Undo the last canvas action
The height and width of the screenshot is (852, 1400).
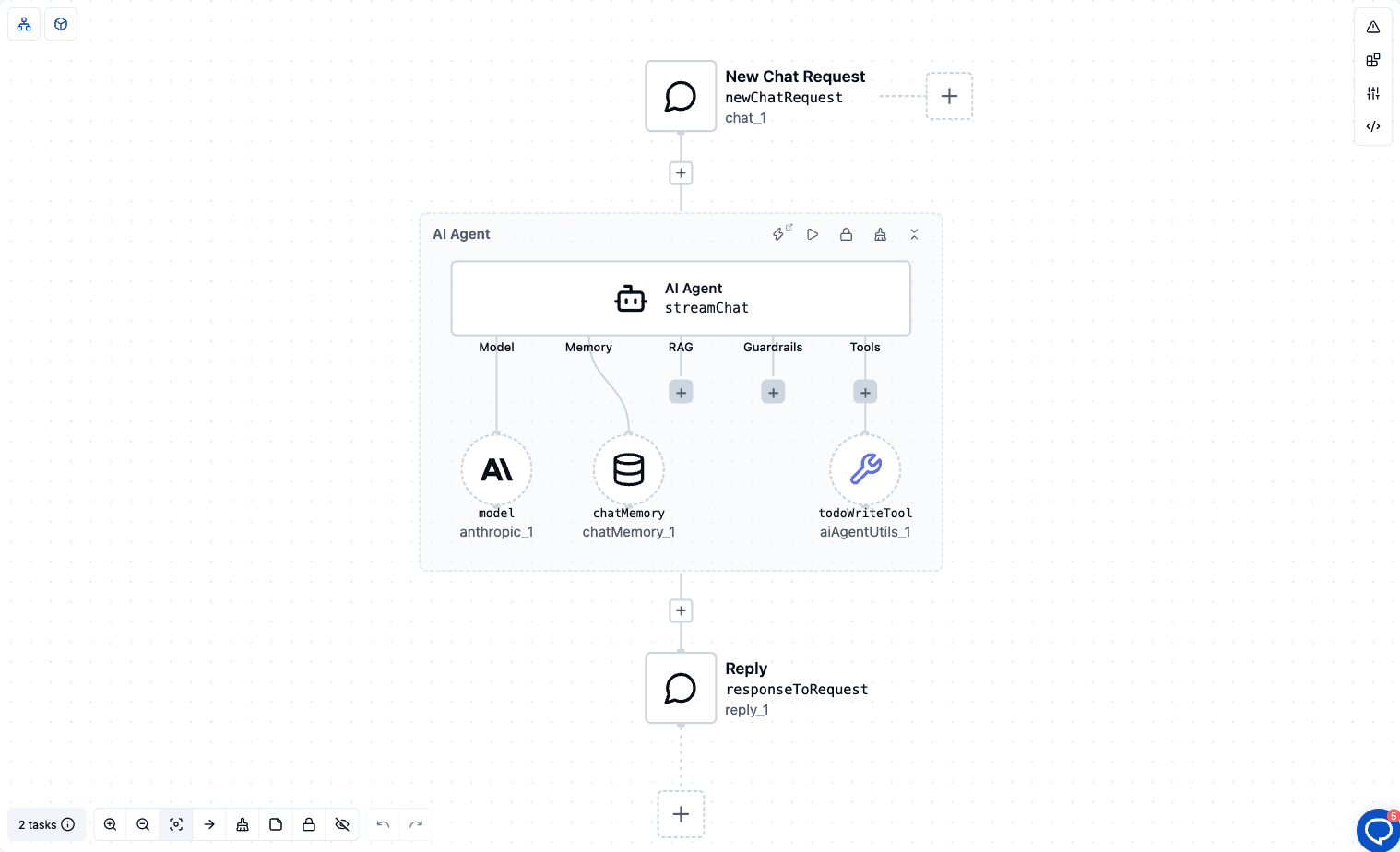[383, 824]
